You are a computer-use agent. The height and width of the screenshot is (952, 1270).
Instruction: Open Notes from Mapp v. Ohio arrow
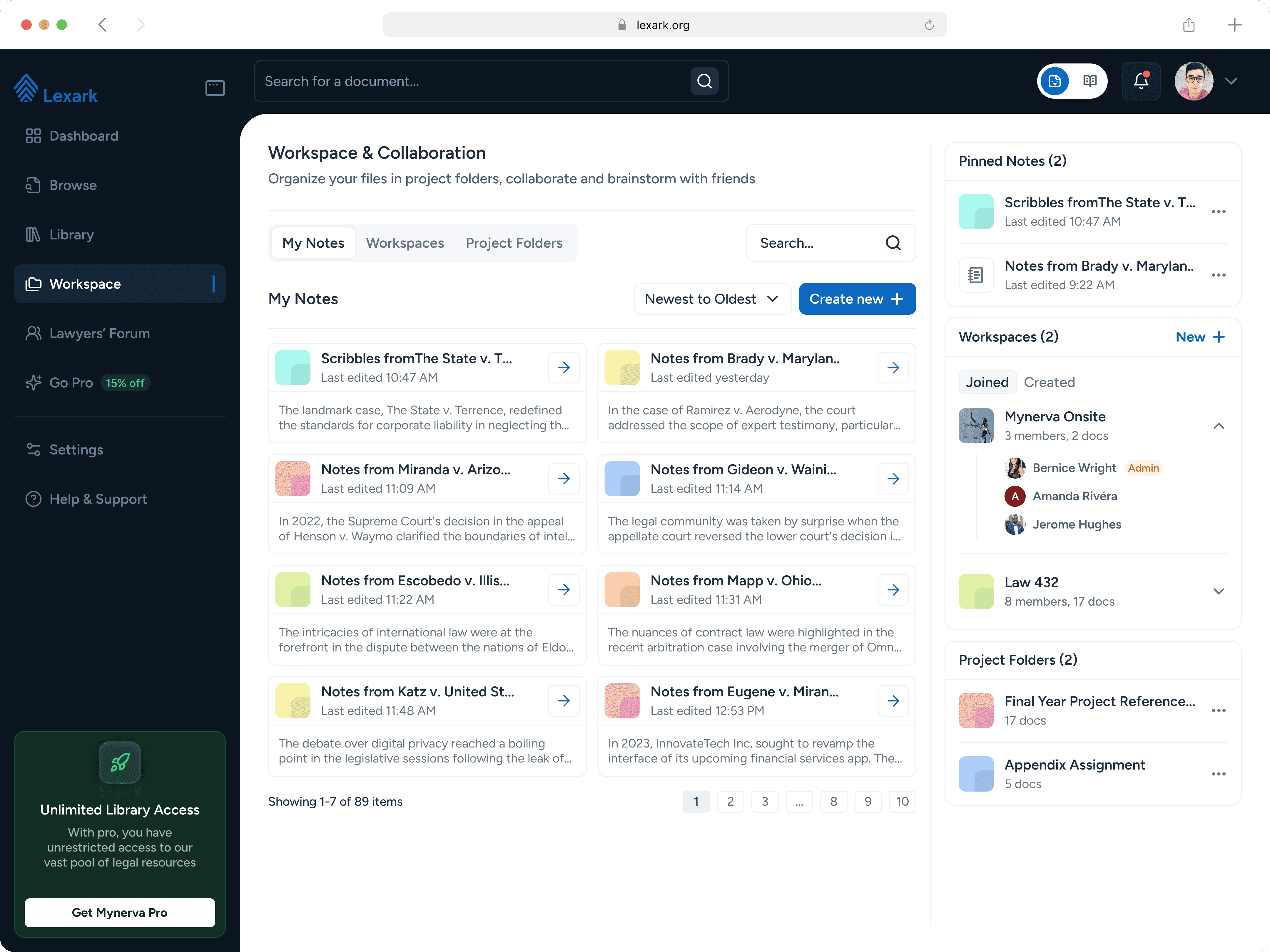[893, 589]
